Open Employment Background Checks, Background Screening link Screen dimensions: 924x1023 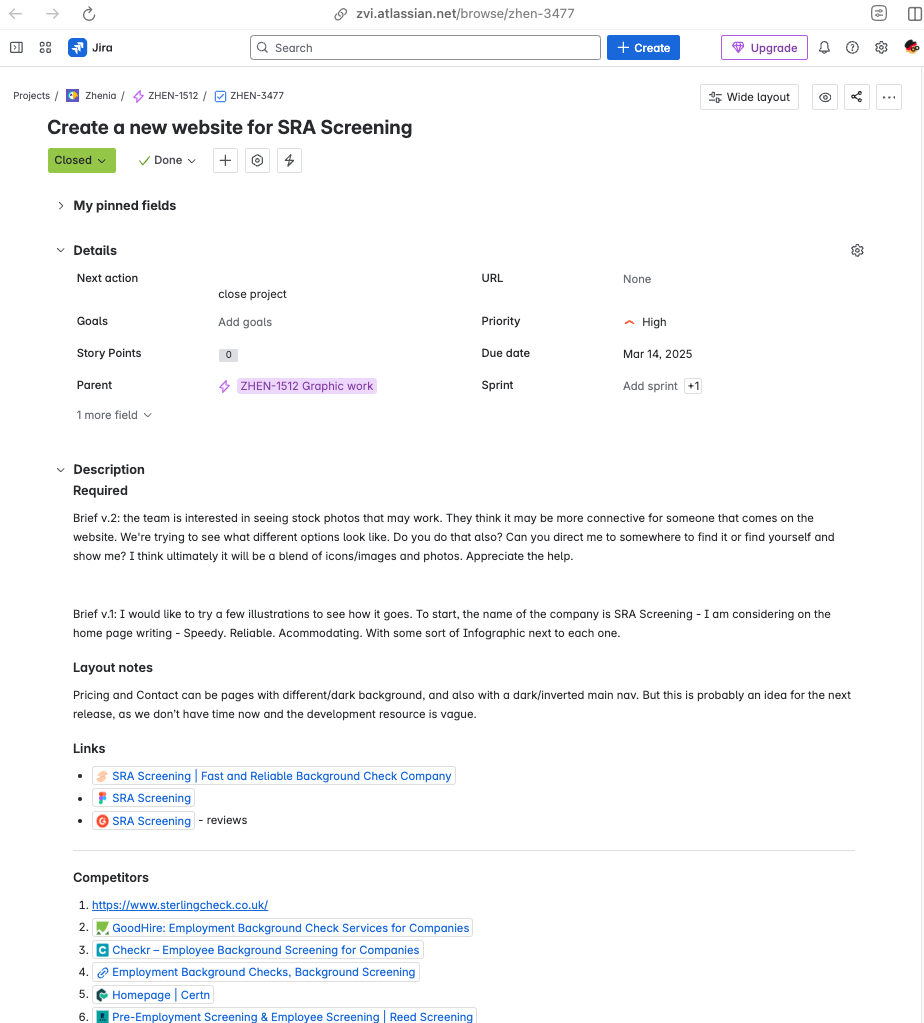tap(256, 973)
